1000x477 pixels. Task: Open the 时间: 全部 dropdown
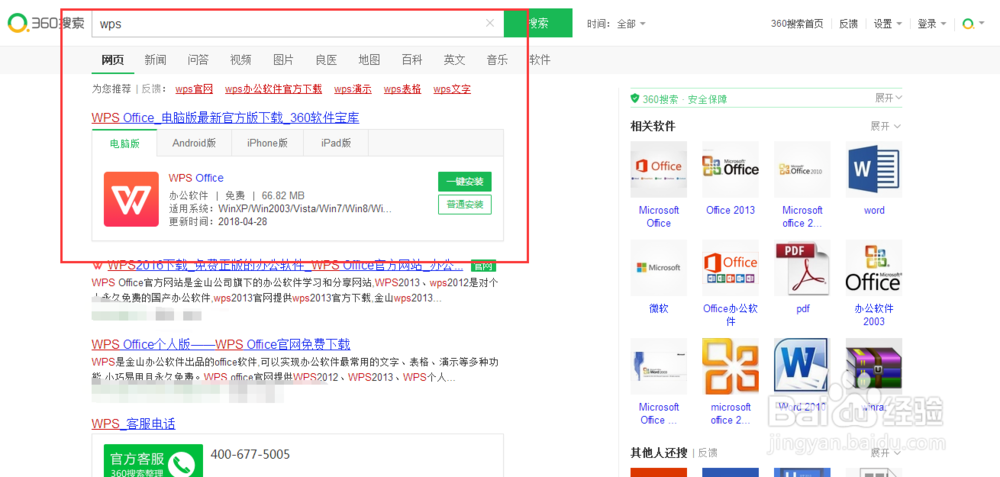[616, 24]
